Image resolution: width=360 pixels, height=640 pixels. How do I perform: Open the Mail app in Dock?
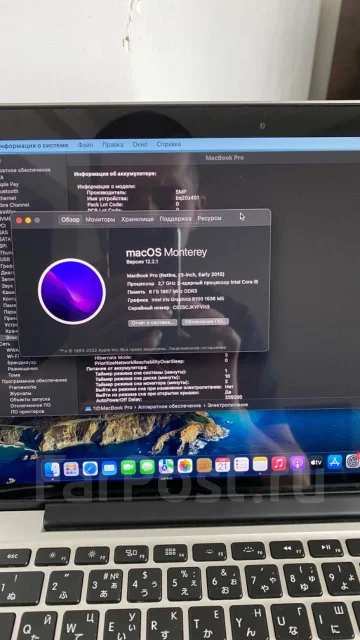click(x=109, y=468)
